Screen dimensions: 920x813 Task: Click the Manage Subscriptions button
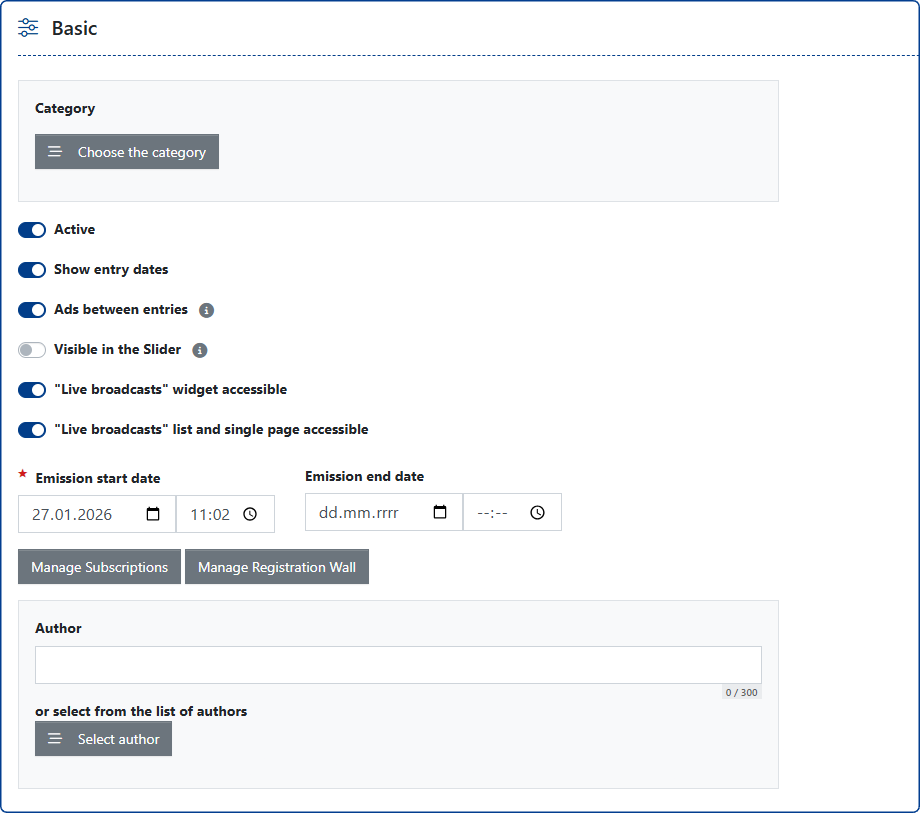tap(99, 567)
